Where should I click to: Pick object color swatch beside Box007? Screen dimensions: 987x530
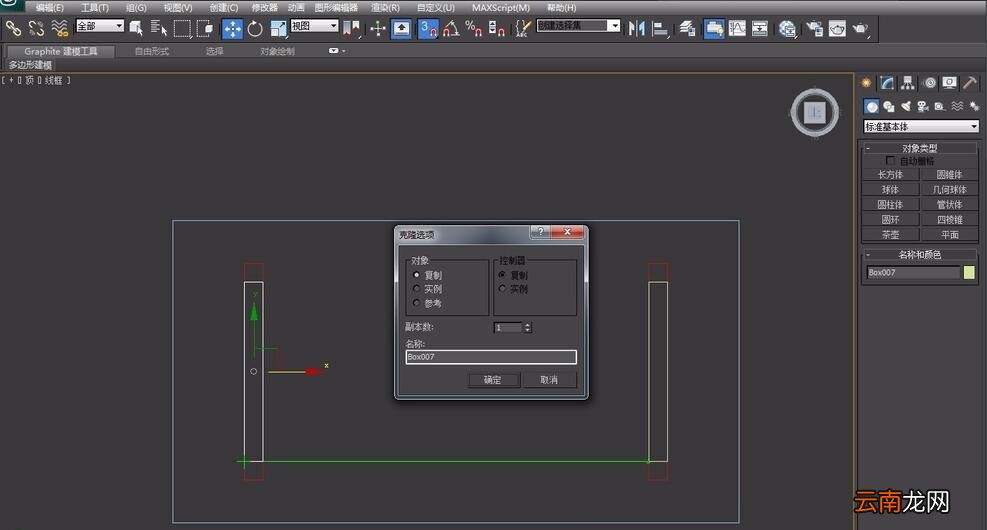969,272
